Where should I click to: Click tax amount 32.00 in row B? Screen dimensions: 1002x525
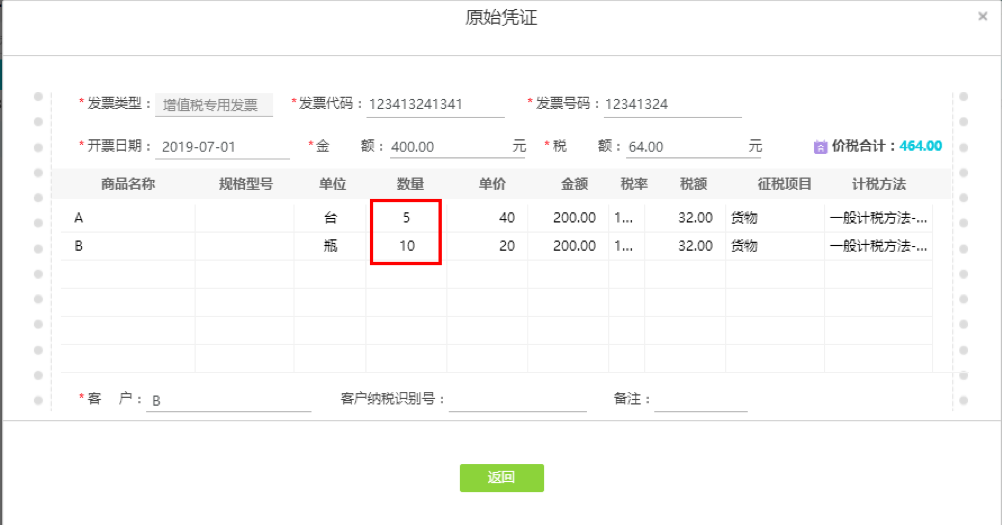(685, 246)
